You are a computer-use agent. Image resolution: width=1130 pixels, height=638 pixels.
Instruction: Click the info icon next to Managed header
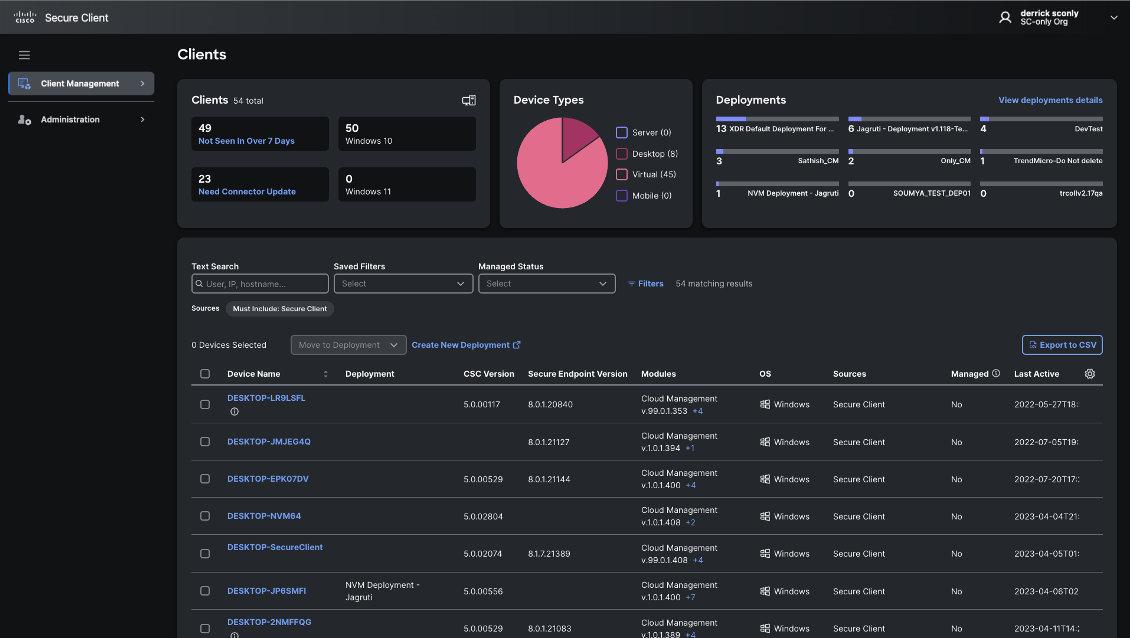[x=996, y=374]
